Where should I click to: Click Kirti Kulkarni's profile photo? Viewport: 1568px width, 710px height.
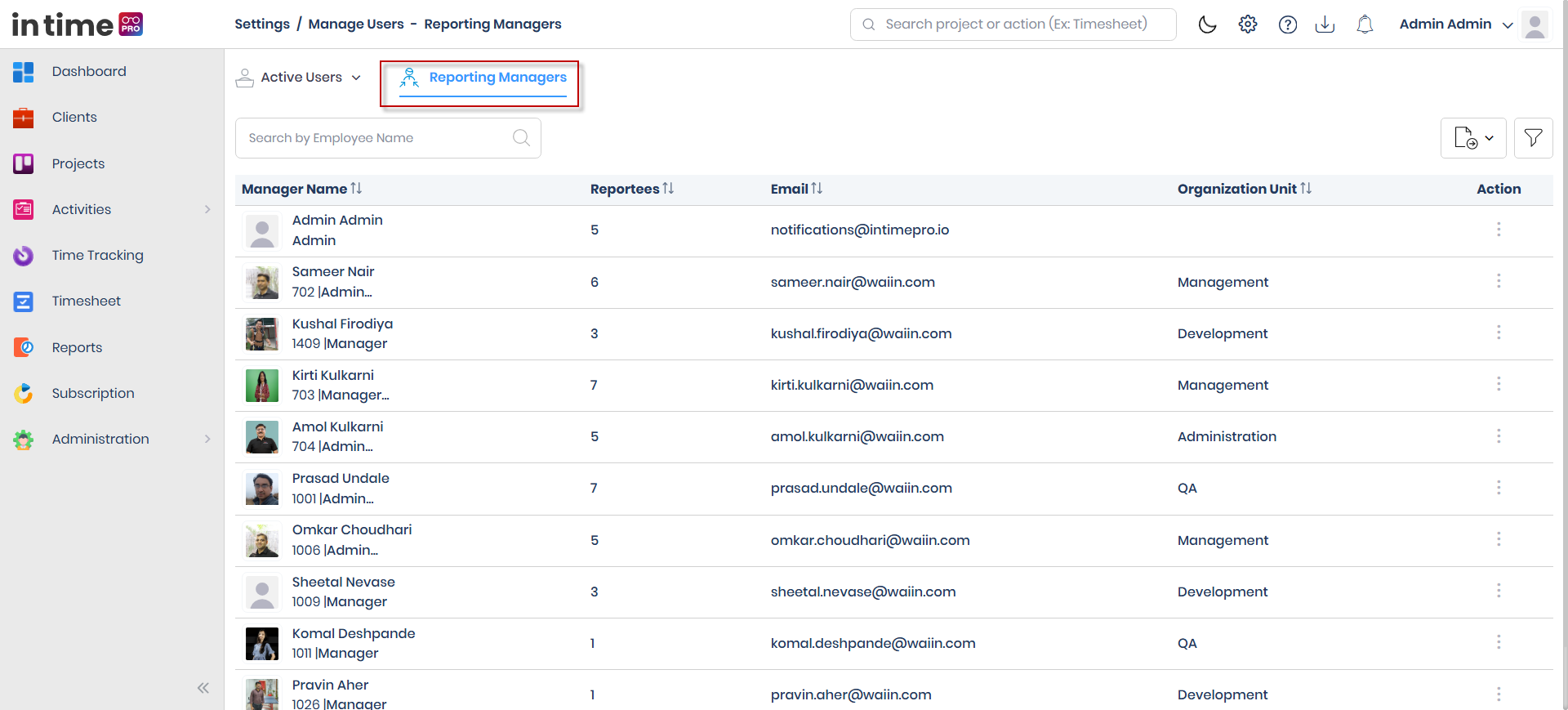pos(262,386)
